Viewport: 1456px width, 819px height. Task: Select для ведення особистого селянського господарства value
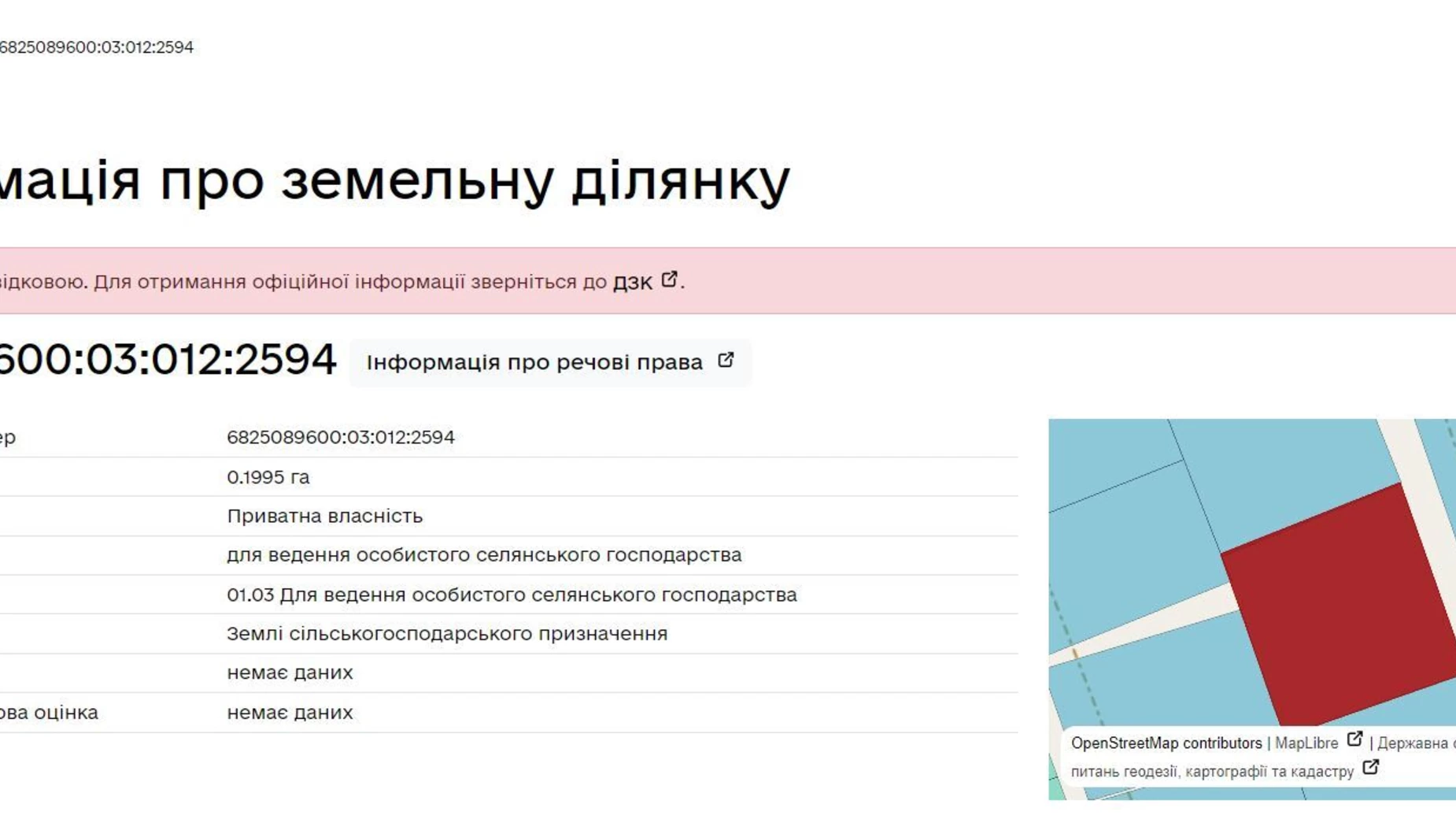[x=484, y=555]
